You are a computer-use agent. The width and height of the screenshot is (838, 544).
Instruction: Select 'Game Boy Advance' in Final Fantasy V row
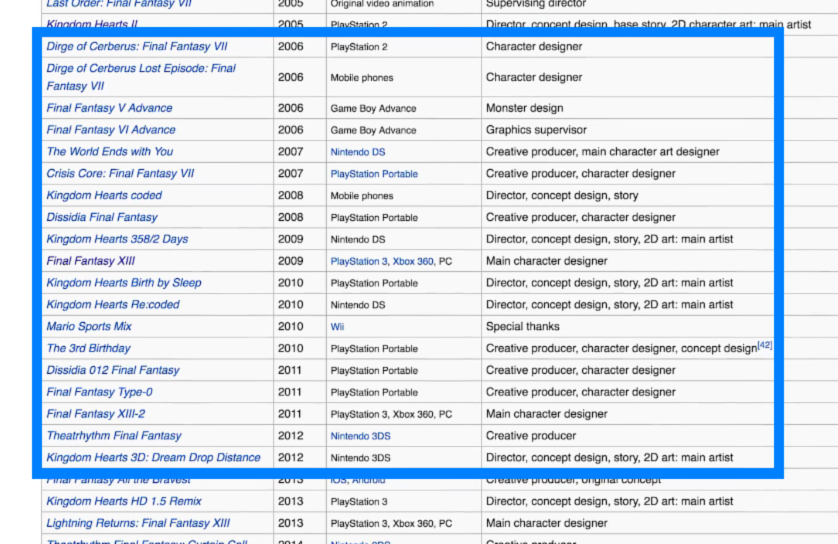373,108
